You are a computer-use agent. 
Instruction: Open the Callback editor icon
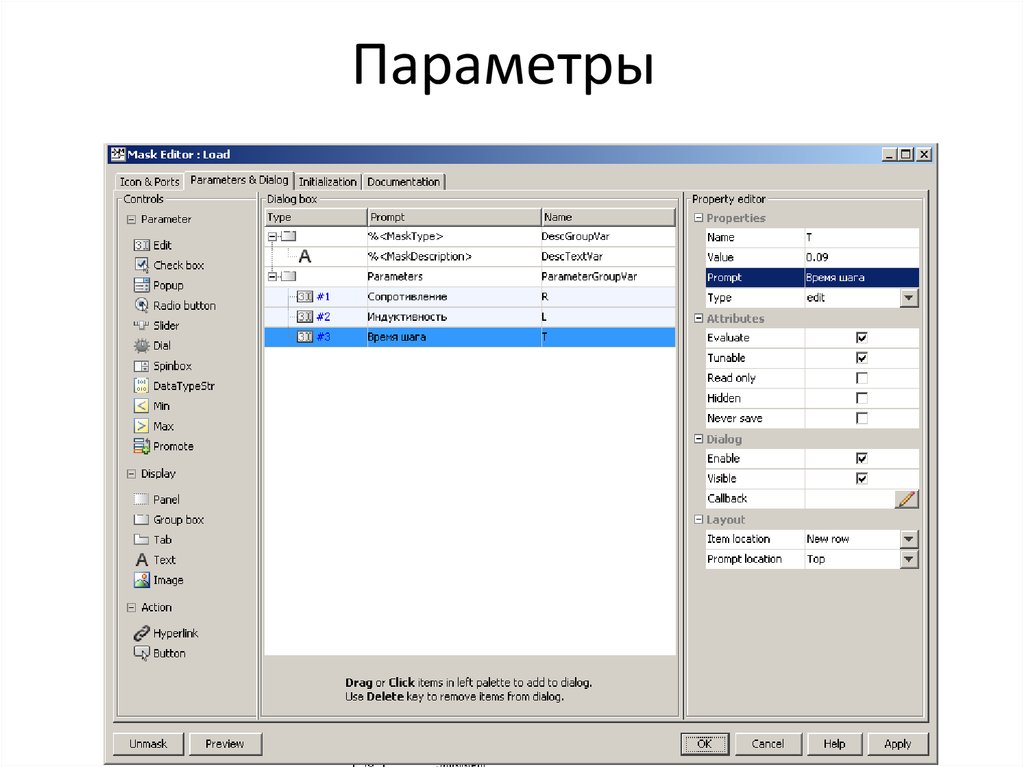coord(906,498)
